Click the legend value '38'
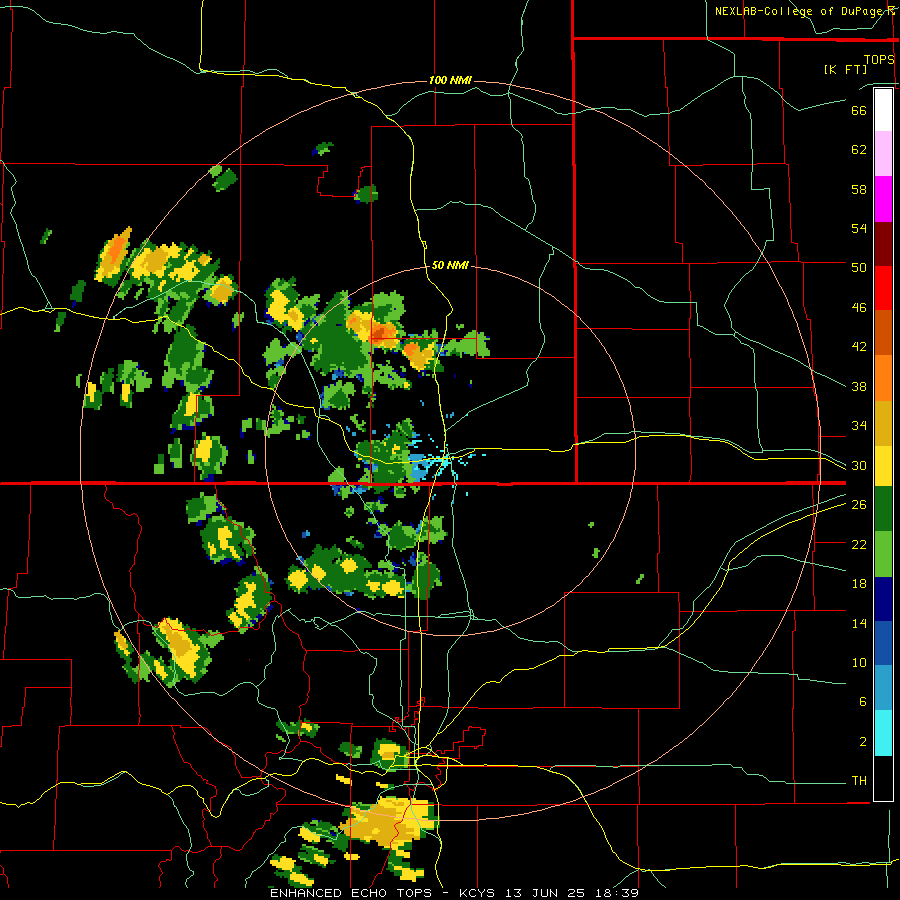900x900 pixels. (859, 386)
